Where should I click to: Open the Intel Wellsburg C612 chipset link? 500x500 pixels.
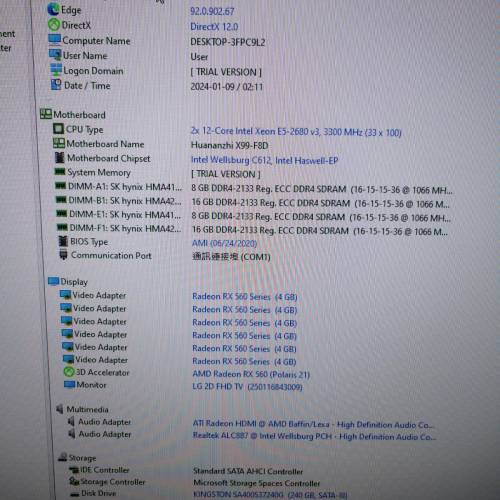pos(264,160)
